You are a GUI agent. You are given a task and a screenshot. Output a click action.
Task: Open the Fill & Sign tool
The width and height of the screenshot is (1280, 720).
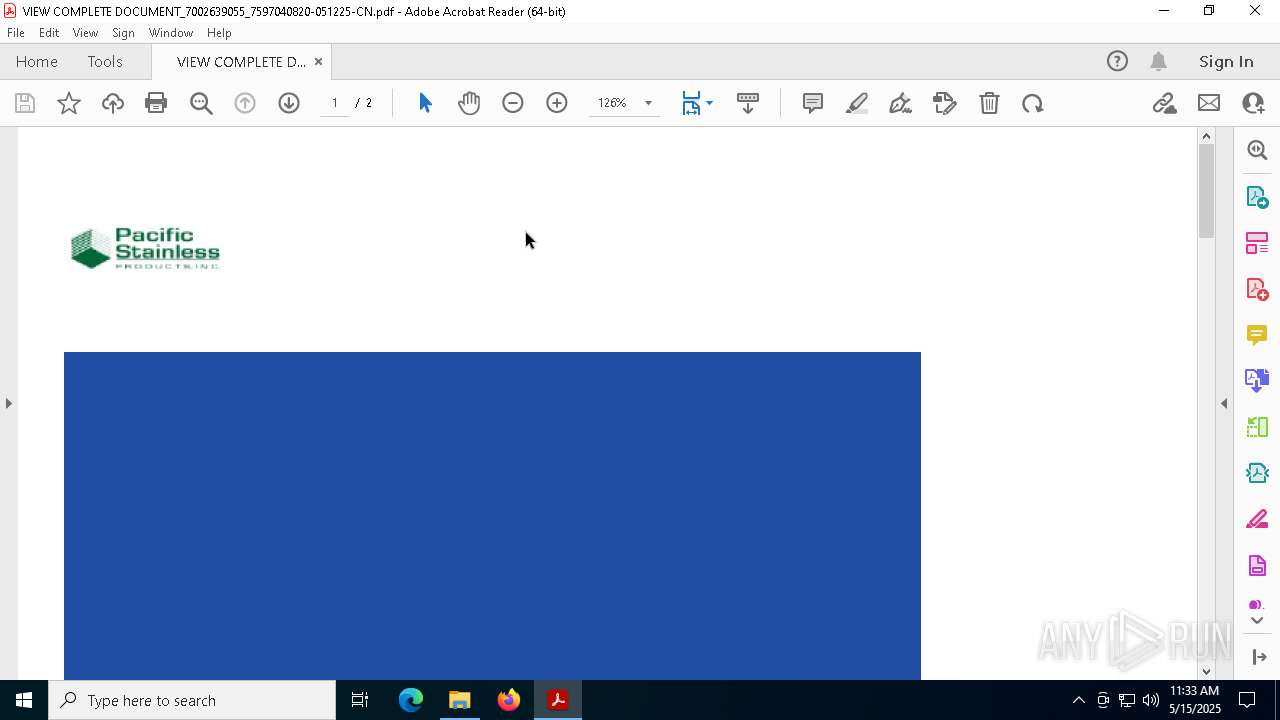click(1257, 520)
